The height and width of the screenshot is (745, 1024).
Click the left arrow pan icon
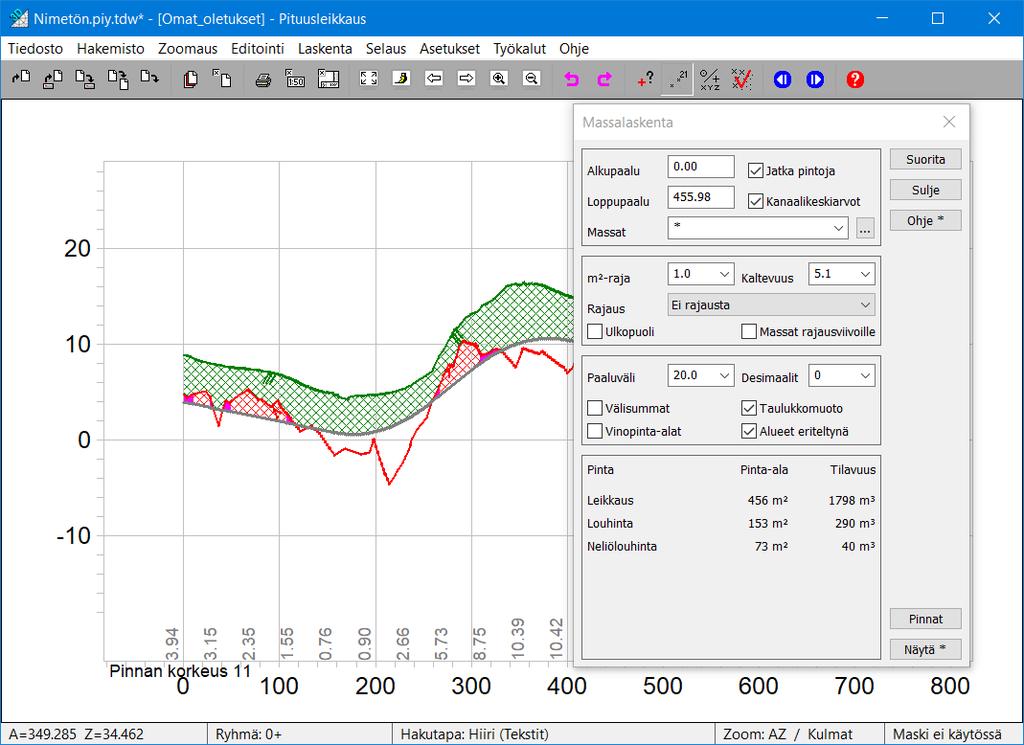click(x=434, y=79)
